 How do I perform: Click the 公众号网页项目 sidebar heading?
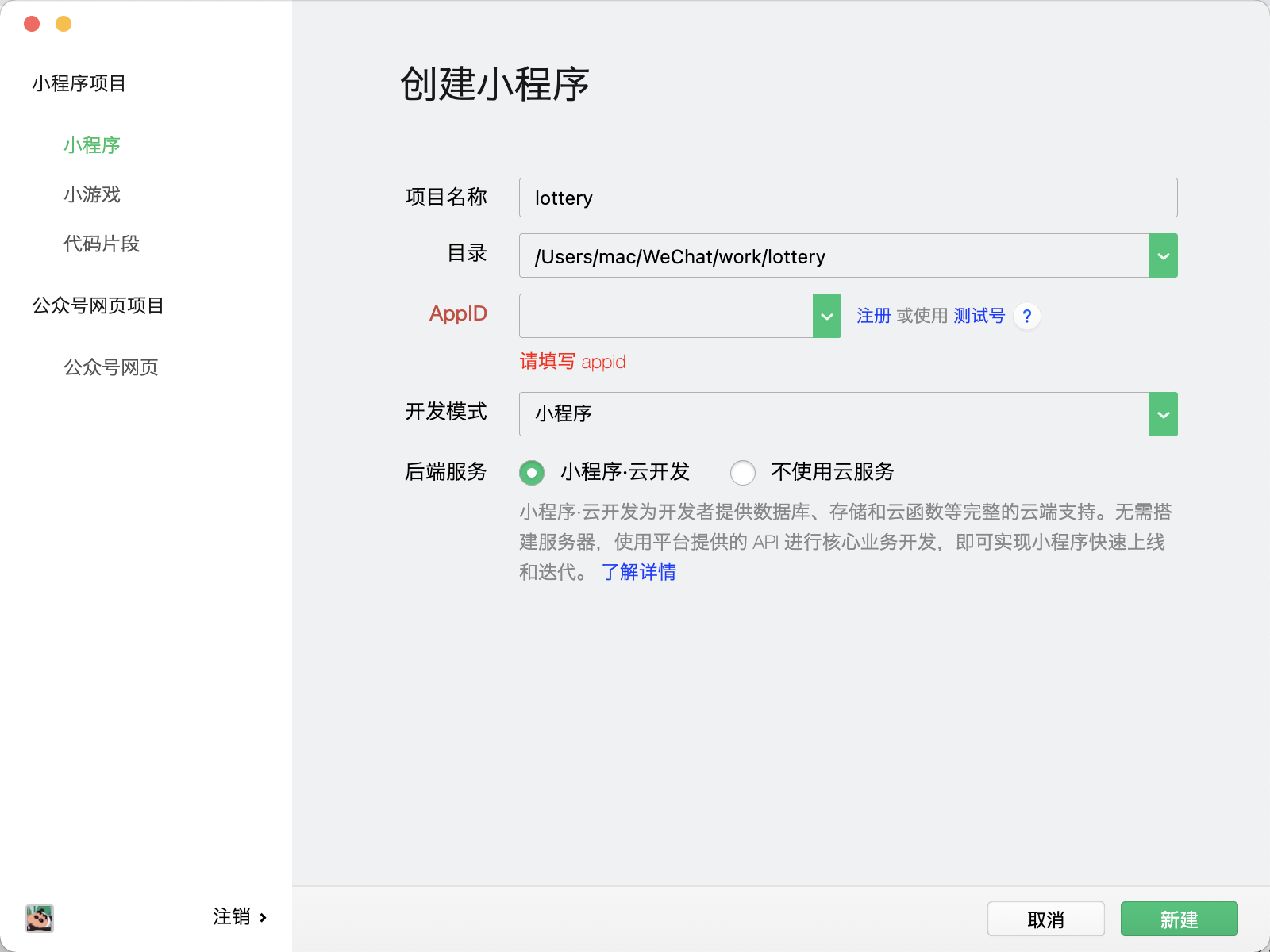tap(98, 305)
